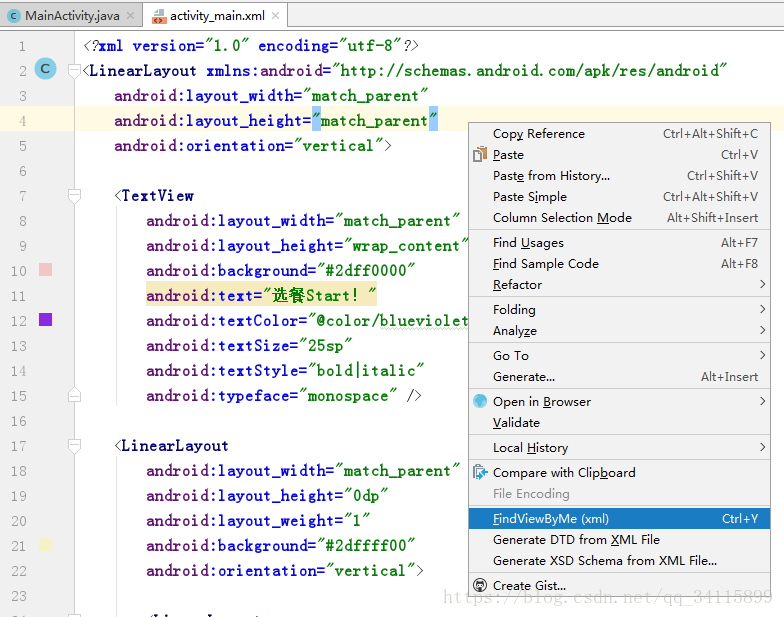Select Open in Browser menu entry
The height and width of the screenshot is (617, 784).
[x=620, y=402]
